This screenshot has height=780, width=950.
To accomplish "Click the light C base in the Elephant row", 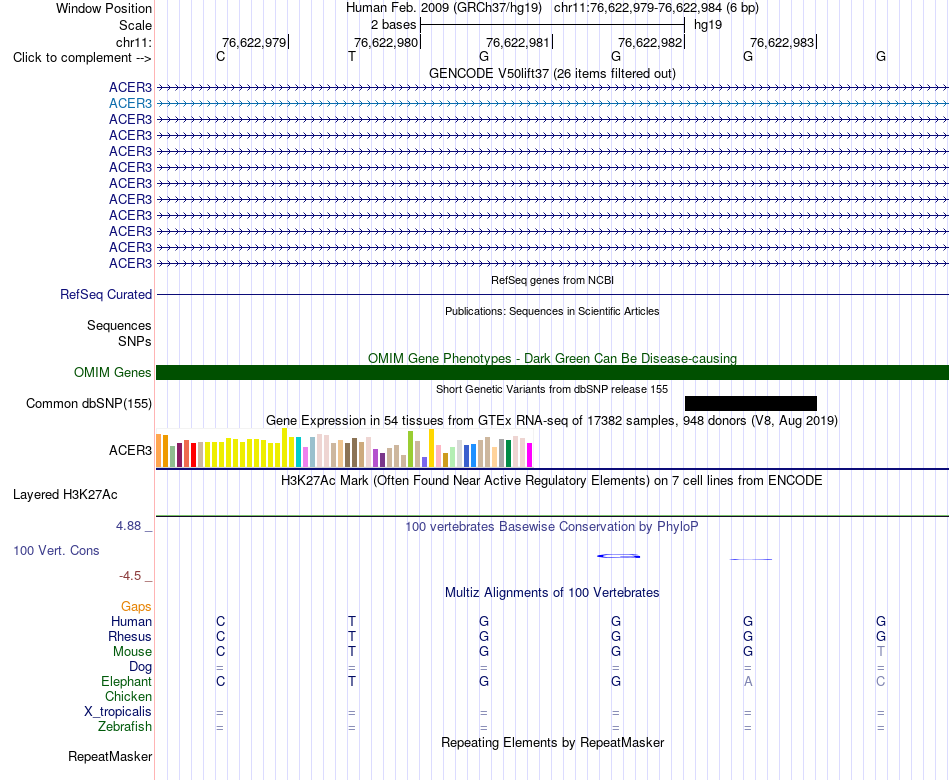I will pos(880,682).
